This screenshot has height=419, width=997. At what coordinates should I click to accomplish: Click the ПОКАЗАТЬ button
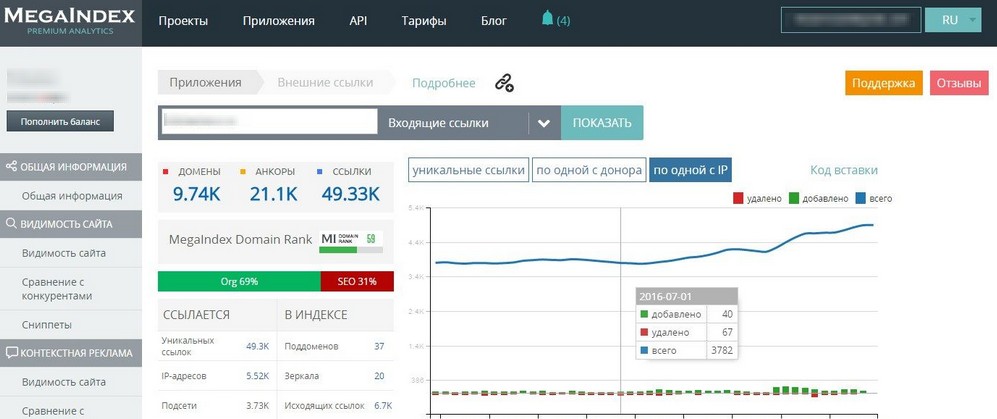602,123
